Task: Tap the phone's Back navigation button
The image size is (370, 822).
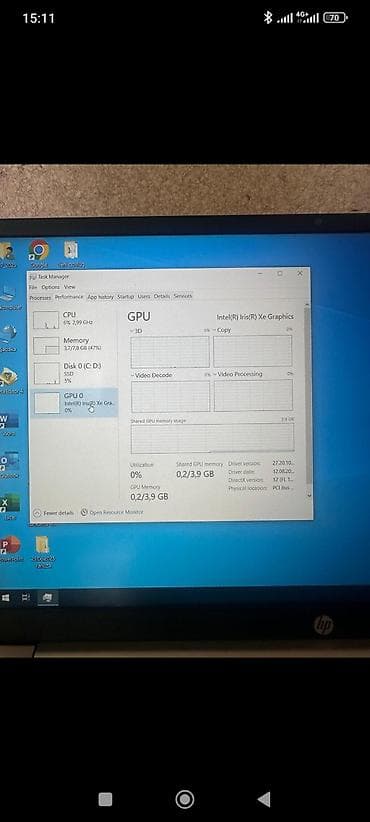Action: (x=264, y=799)
